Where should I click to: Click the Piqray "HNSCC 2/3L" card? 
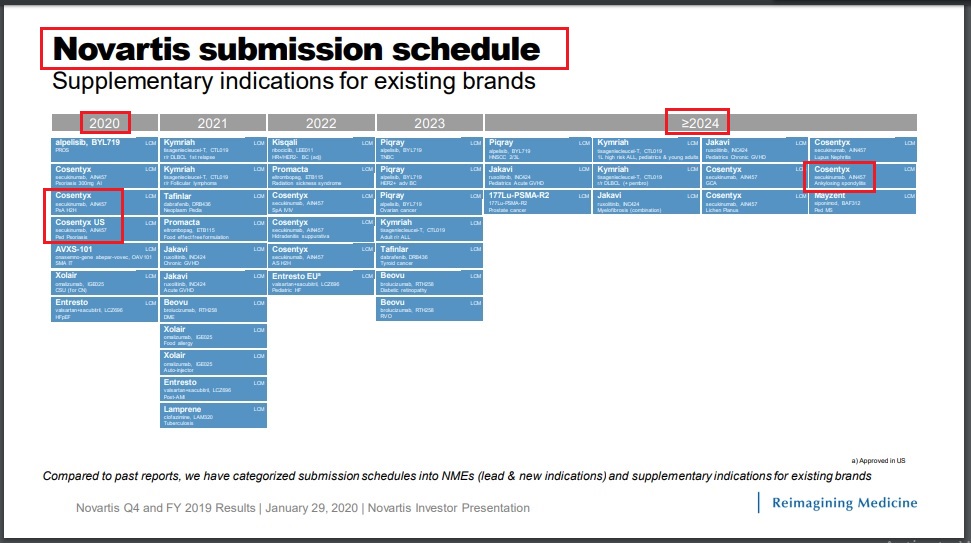pyautogui.click(x=538, y=149)
